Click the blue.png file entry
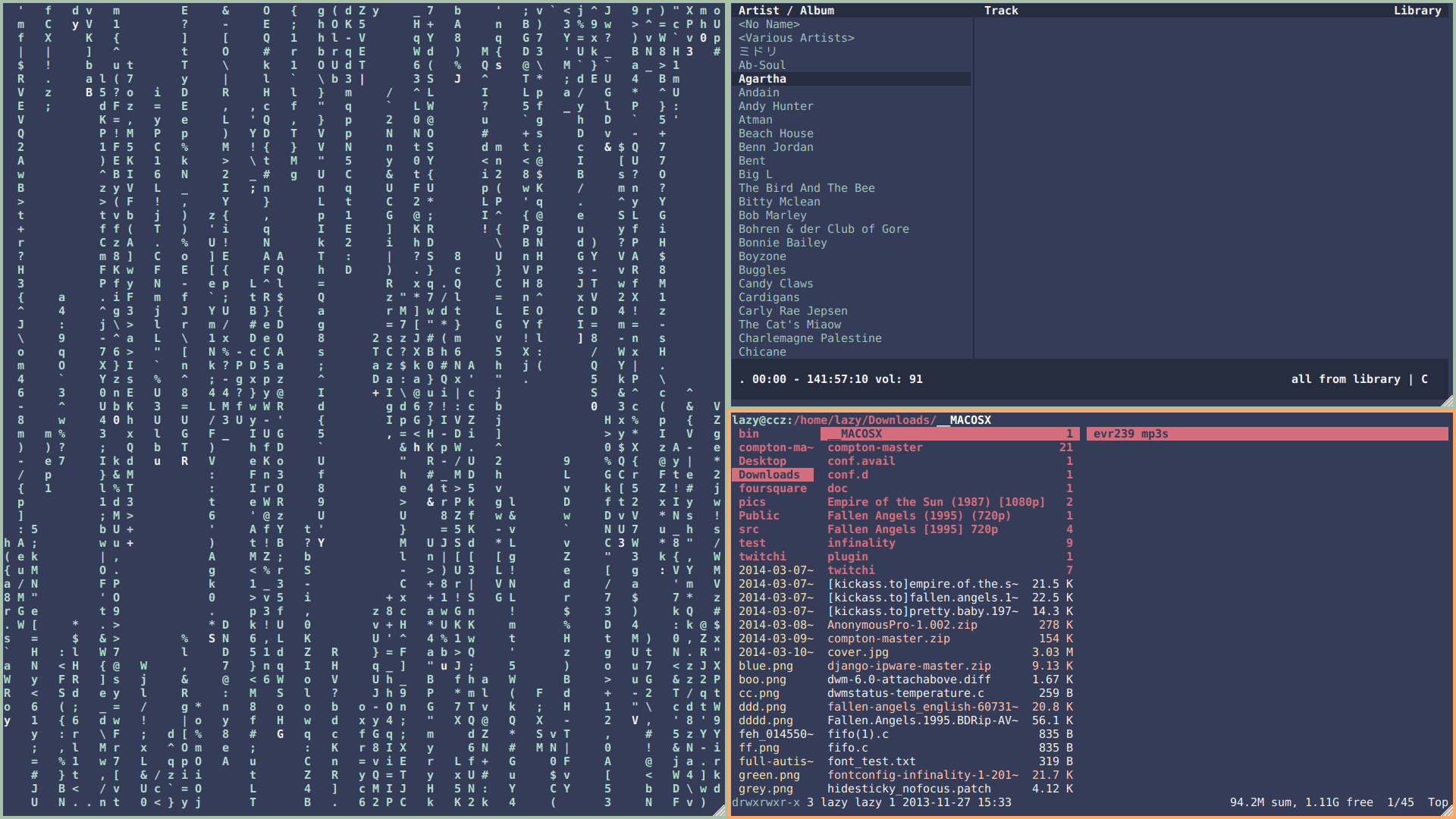The image size is (1456, 819). tap(765, 666)
